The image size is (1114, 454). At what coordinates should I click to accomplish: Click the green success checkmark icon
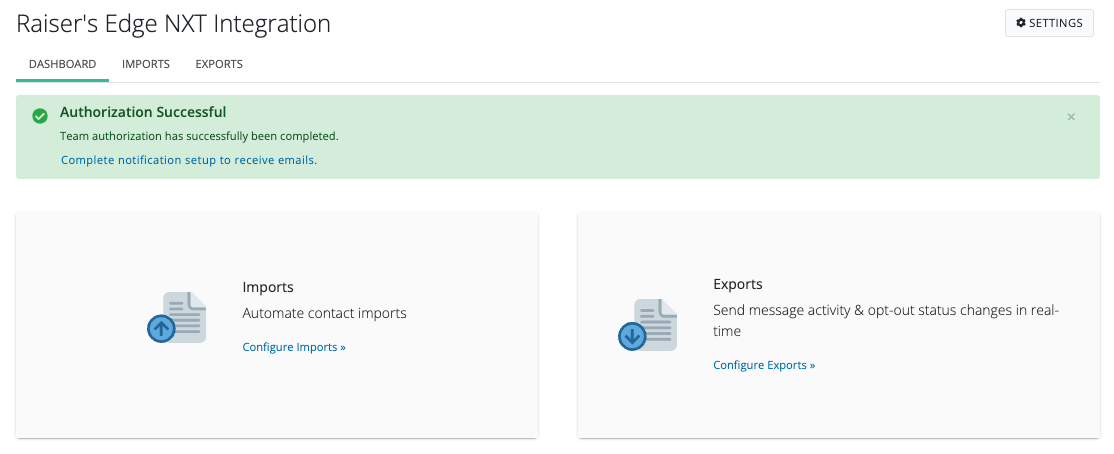[x=40, y=116]
